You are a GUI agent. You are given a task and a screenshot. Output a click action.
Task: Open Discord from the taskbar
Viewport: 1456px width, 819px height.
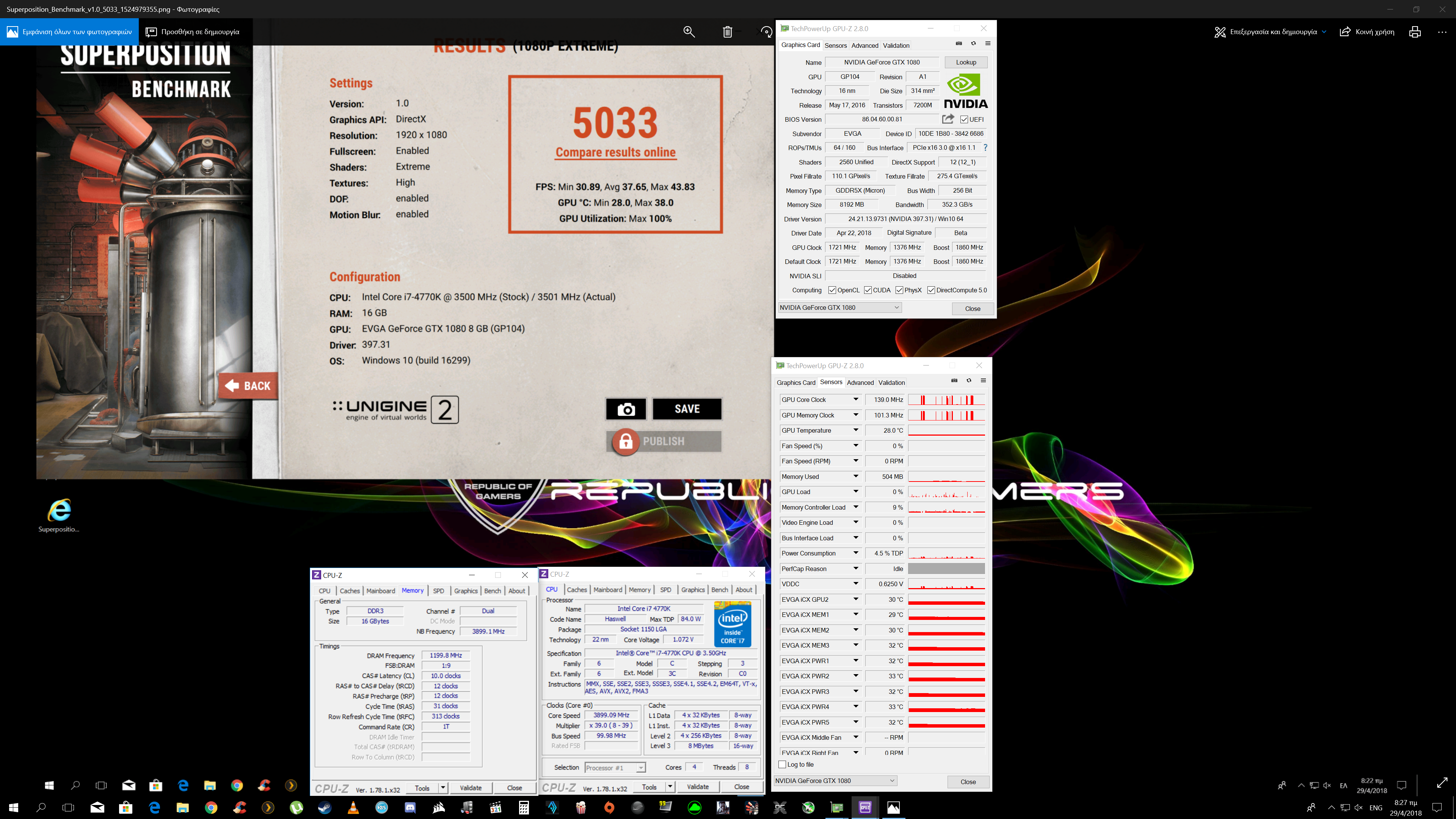pyautogui.click(x=410, y=808)
